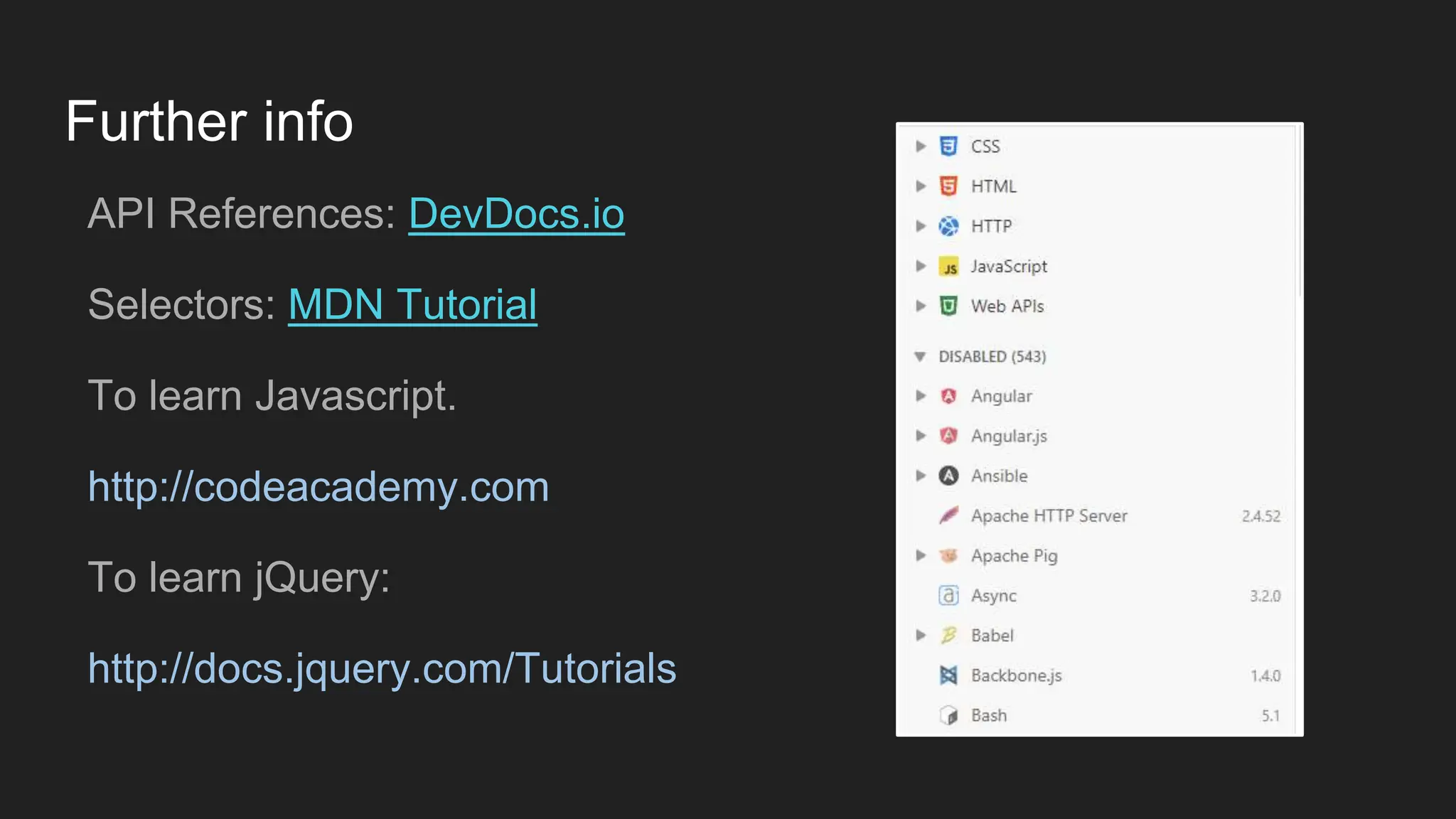Click the HTML5 shield icon

[948, 186]
